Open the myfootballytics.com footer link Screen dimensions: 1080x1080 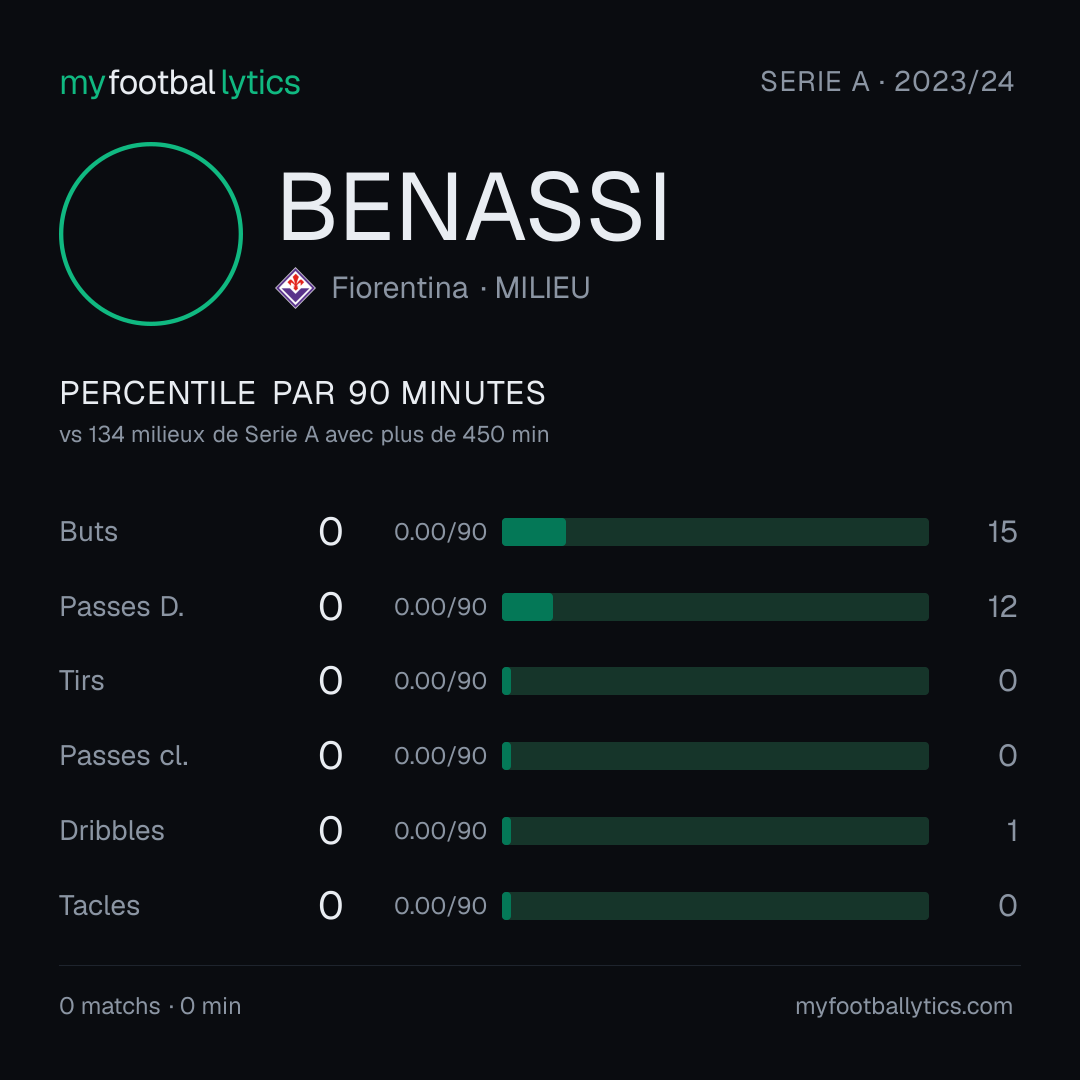(904, 1006)
